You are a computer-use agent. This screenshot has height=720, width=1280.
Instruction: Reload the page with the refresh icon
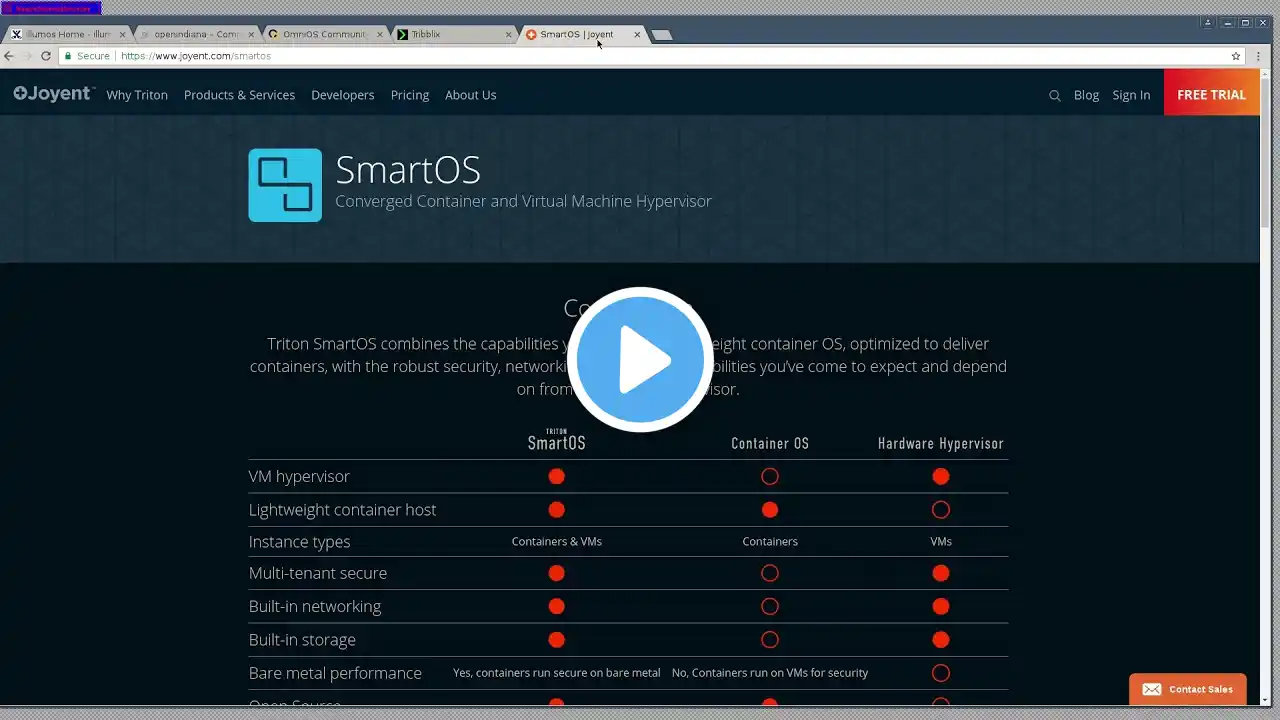[x=46, y=56]
